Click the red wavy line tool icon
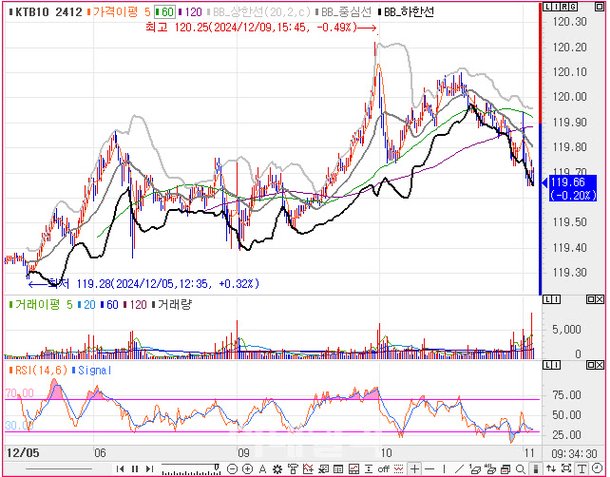The width and height of the screenshot is (610, 477). tap(398, 469)
